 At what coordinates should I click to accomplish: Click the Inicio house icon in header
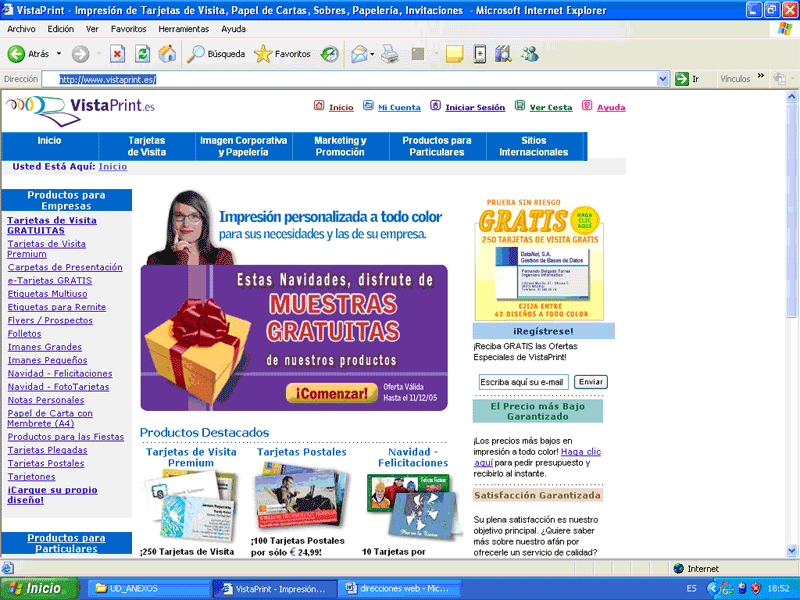click(319, 106)
